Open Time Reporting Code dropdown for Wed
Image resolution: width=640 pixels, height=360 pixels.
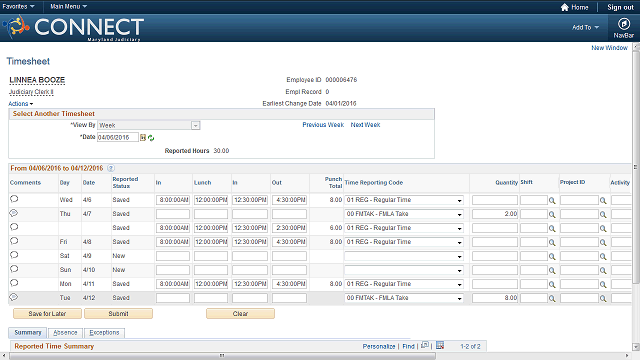point(404,200)
